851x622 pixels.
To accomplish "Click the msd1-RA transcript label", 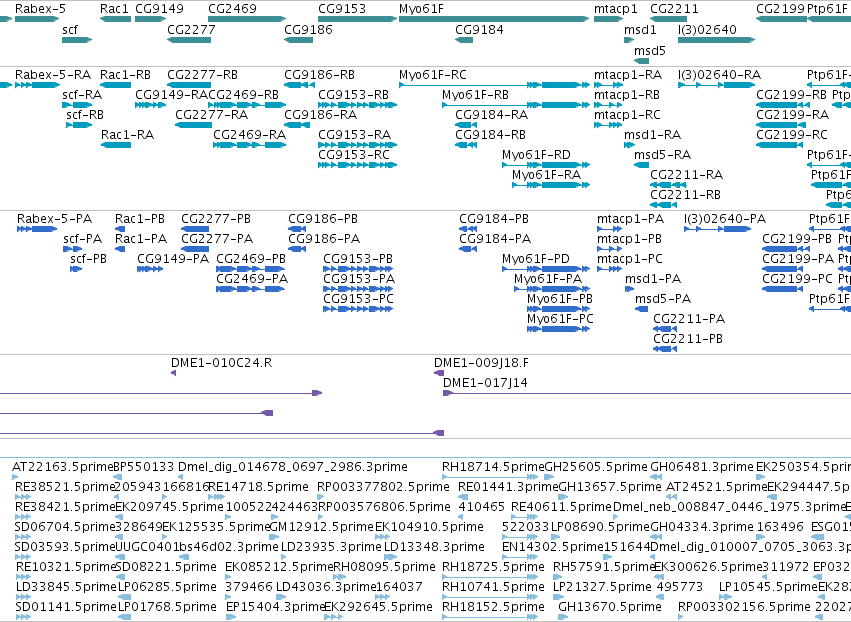I will tap(652, 135).
